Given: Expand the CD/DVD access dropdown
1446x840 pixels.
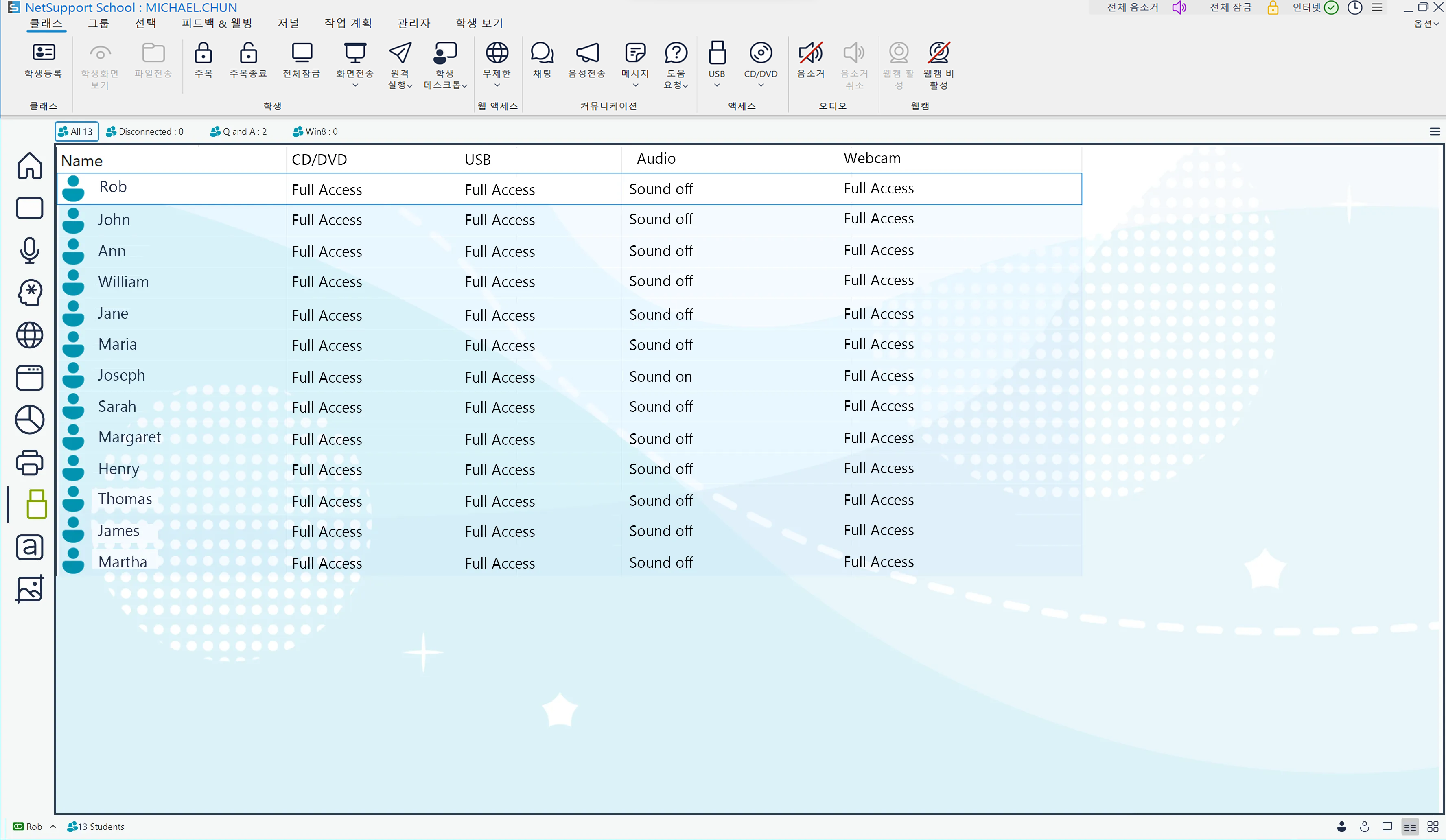Looking at the screenshot, I should tap(761, 85).
